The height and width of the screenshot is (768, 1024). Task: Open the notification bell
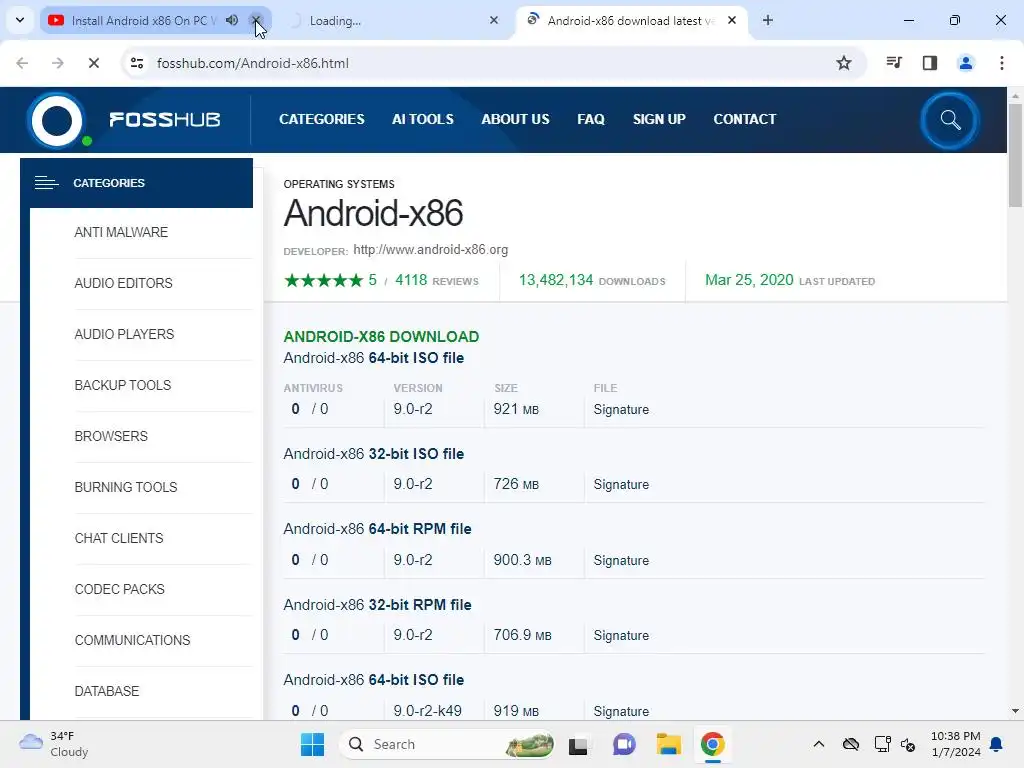[x=997, y=744]
